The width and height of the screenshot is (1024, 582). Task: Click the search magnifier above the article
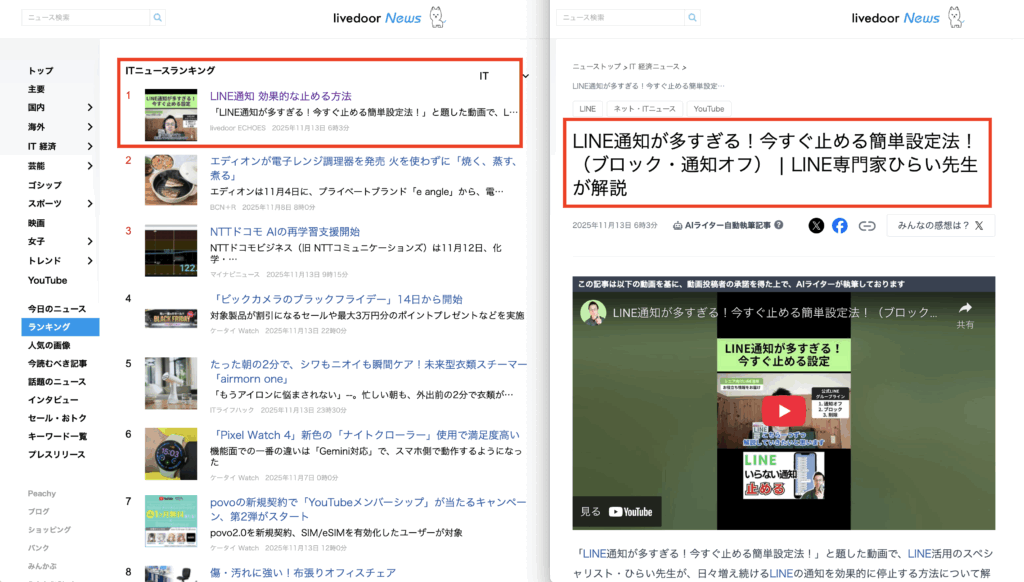[x=694, y=17]
